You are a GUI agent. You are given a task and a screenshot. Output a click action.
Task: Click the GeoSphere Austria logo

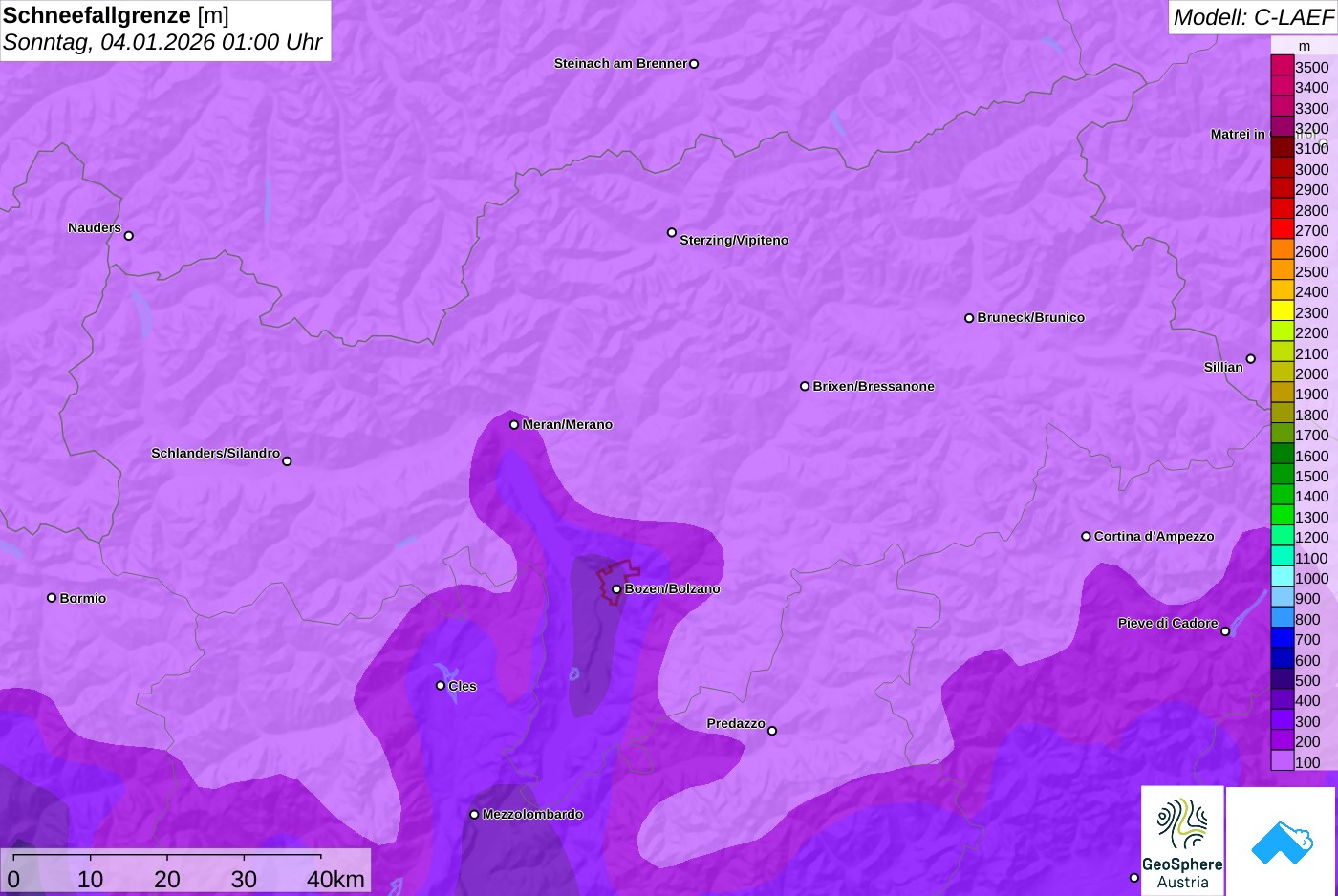click(x=1182, y=841)
